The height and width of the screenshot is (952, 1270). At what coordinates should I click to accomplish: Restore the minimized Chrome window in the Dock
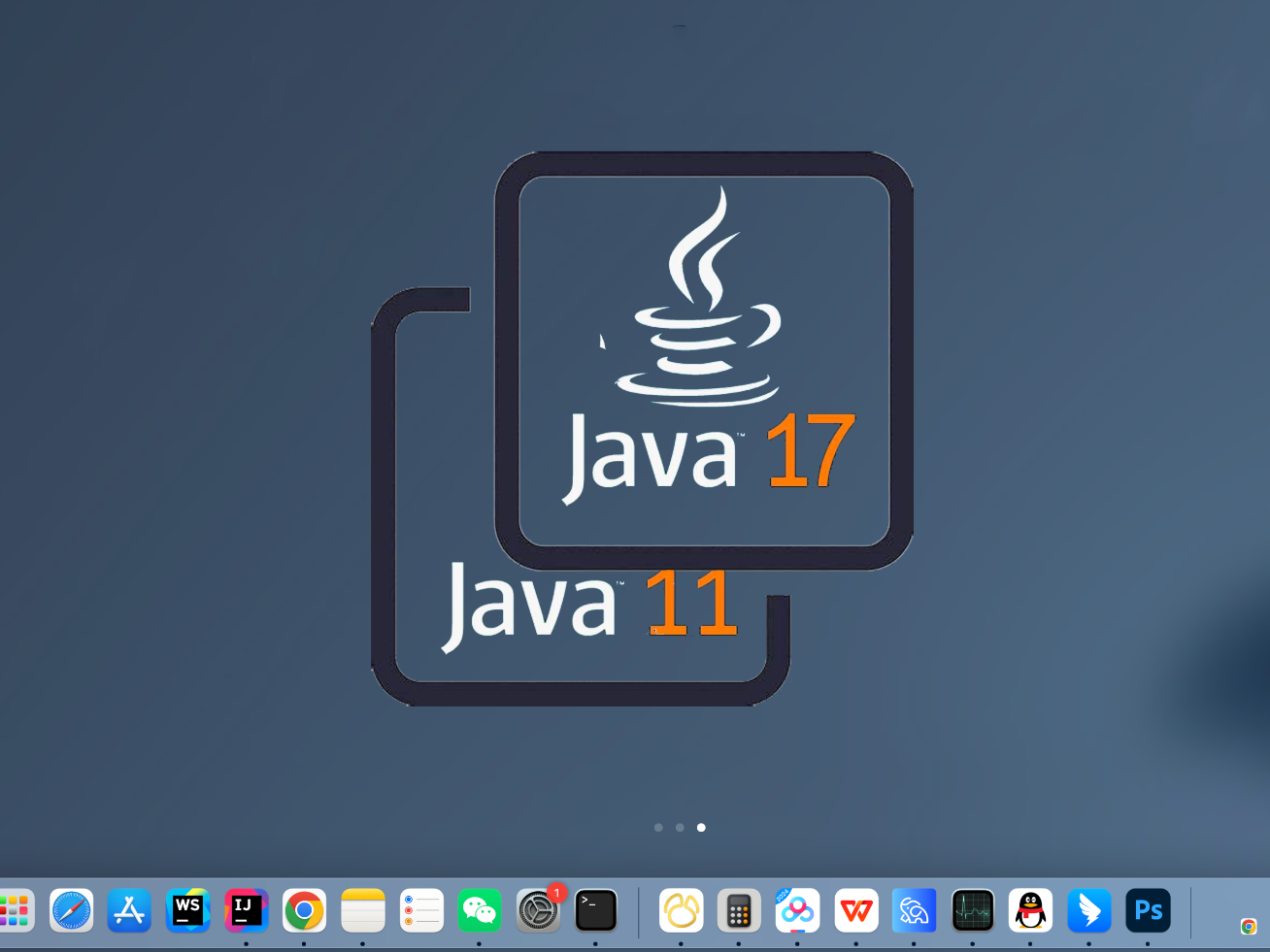tap(1249, 927)
